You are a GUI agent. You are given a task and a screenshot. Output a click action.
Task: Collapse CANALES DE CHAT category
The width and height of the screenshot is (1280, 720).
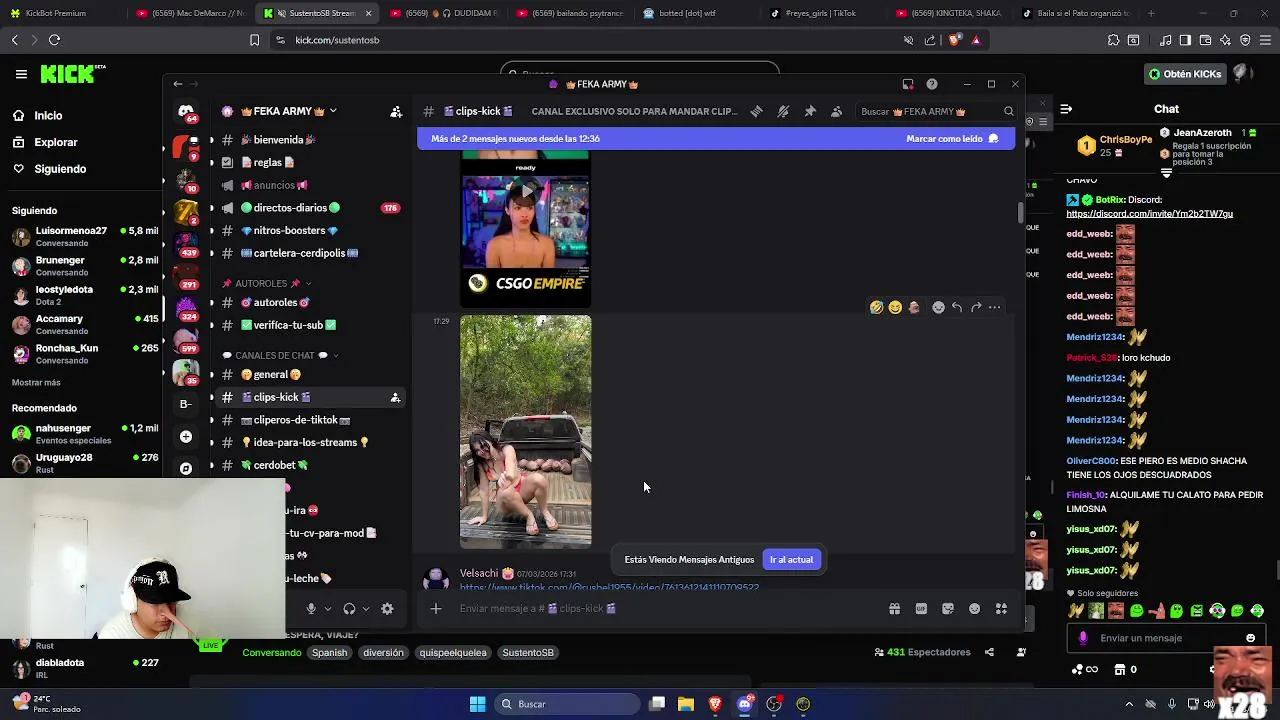(x=280, y=355)
